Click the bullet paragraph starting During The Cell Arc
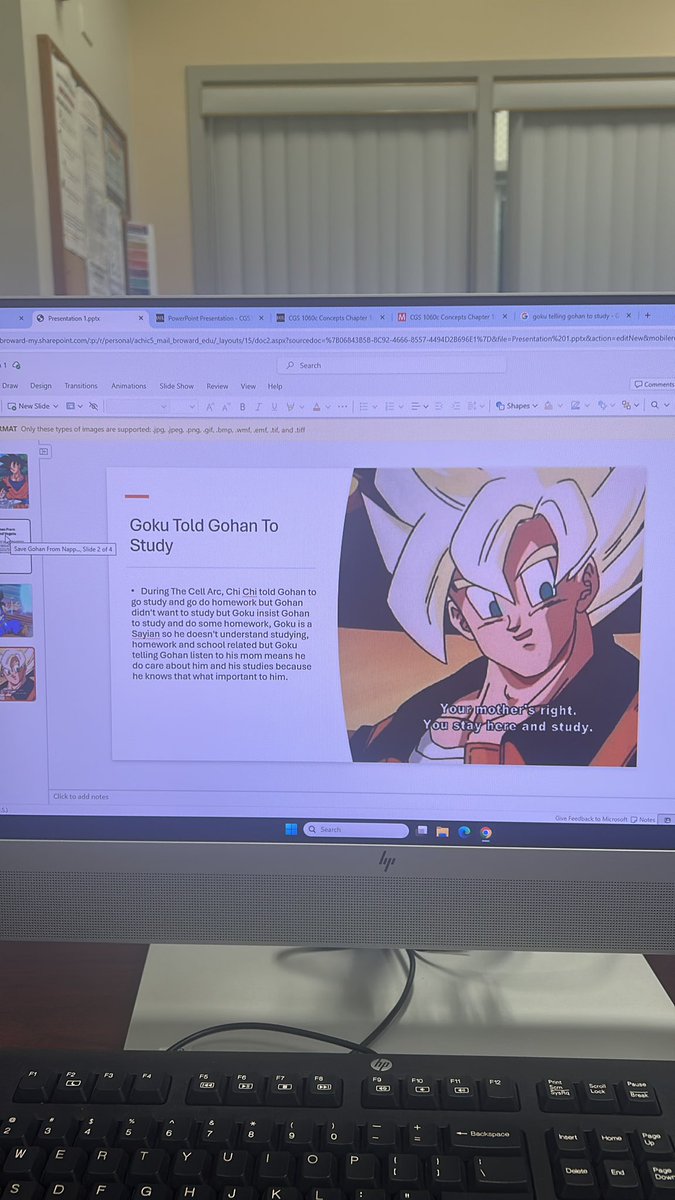Viewport: 675px width, 1200px height. point(223,634)
